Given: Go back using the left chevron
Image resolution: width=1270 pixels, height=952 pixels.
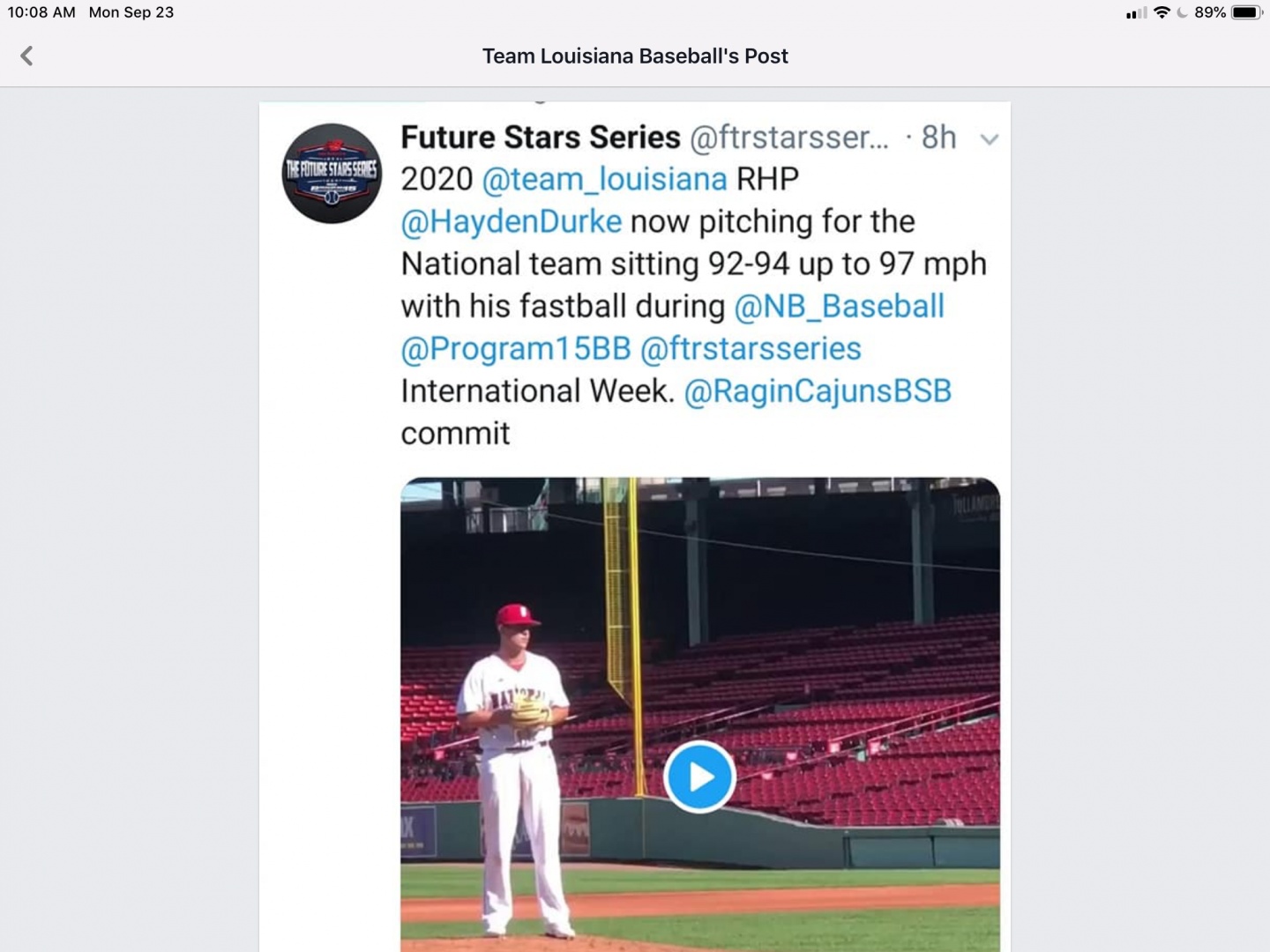Looking at the screenshot, I should click(x=26, y=56).
